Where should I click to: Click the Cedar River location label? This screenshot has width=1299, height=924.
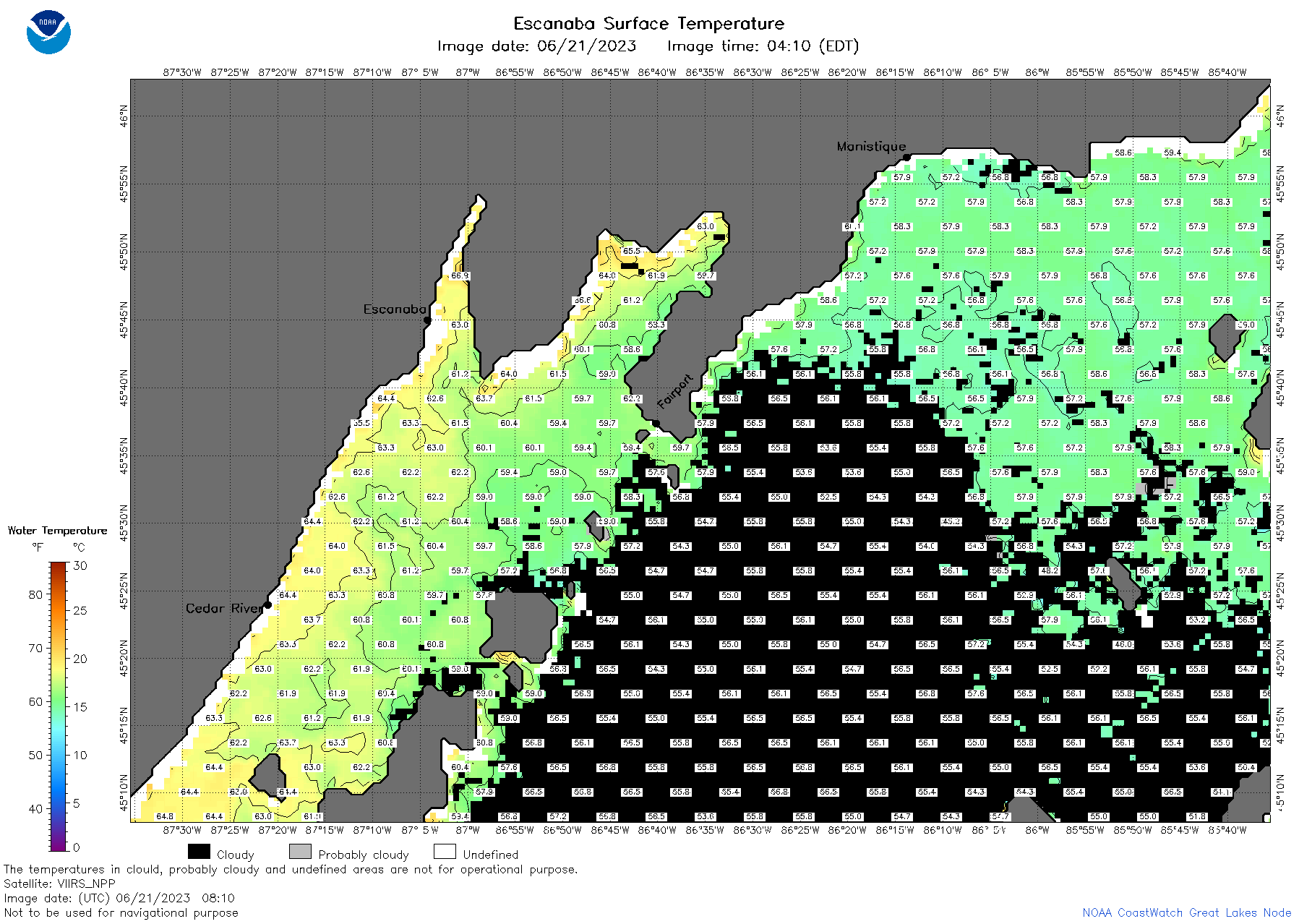(x=223, y=608)
